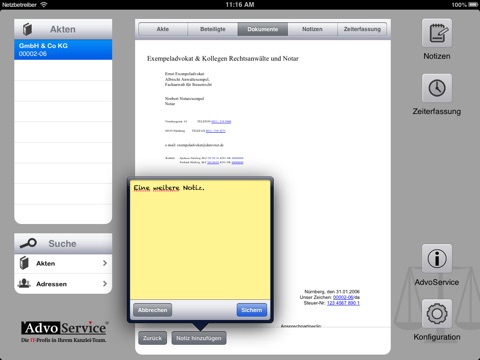Open the TELEFAX number link in document

point(216,131)
